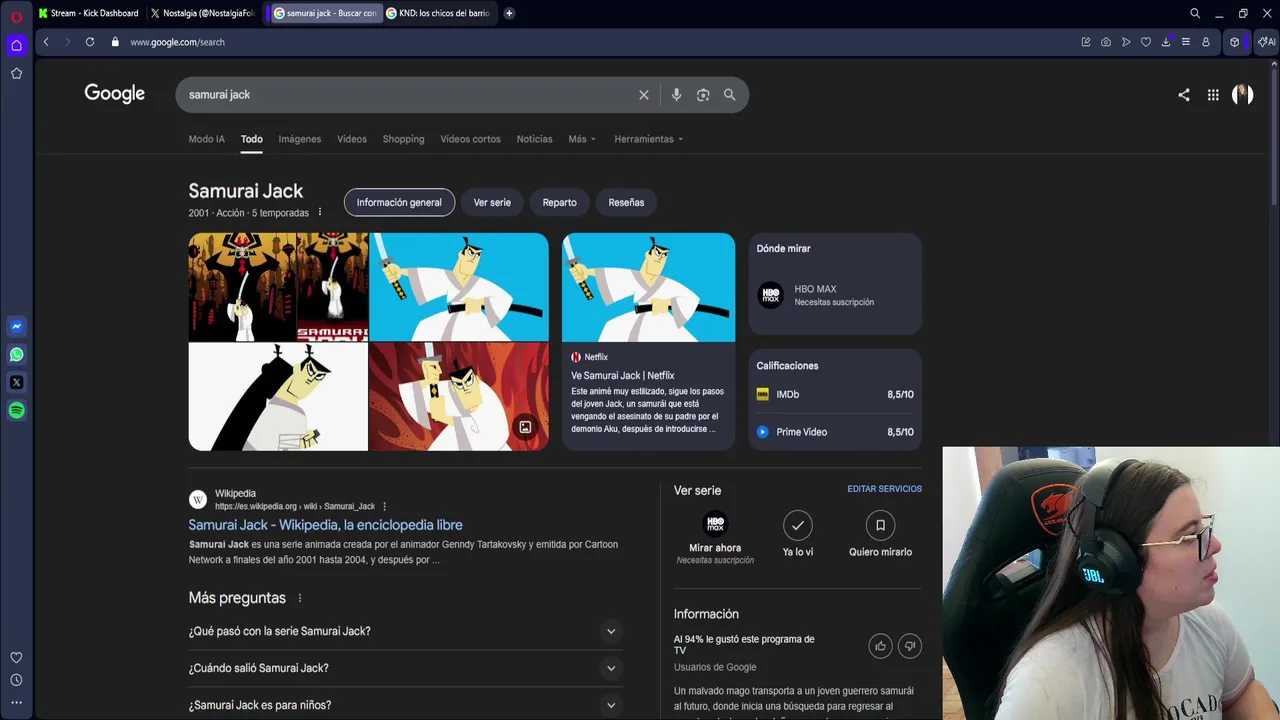Click Mirar ahora on HBO Max

715,538
